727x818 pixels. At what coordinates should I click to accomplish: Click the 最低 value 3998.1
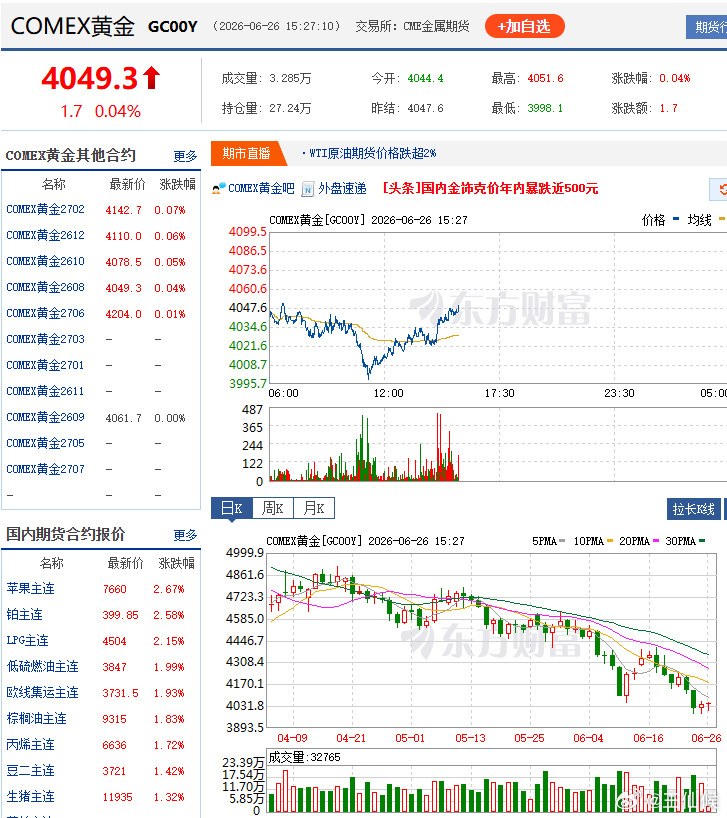pos(545,108)
